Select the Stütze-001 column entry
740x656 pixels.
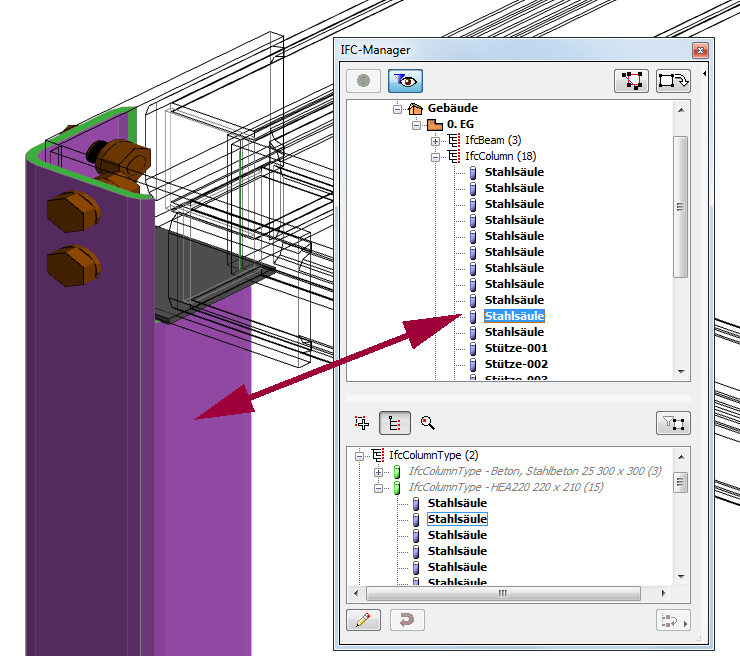[516, 348]
